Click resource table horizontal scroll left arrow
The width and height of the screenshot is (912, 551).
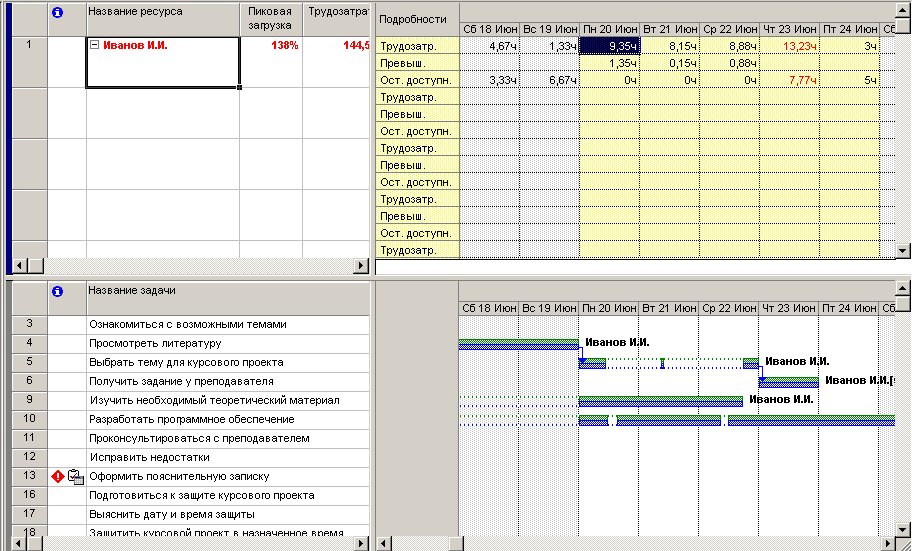[19, 266]
